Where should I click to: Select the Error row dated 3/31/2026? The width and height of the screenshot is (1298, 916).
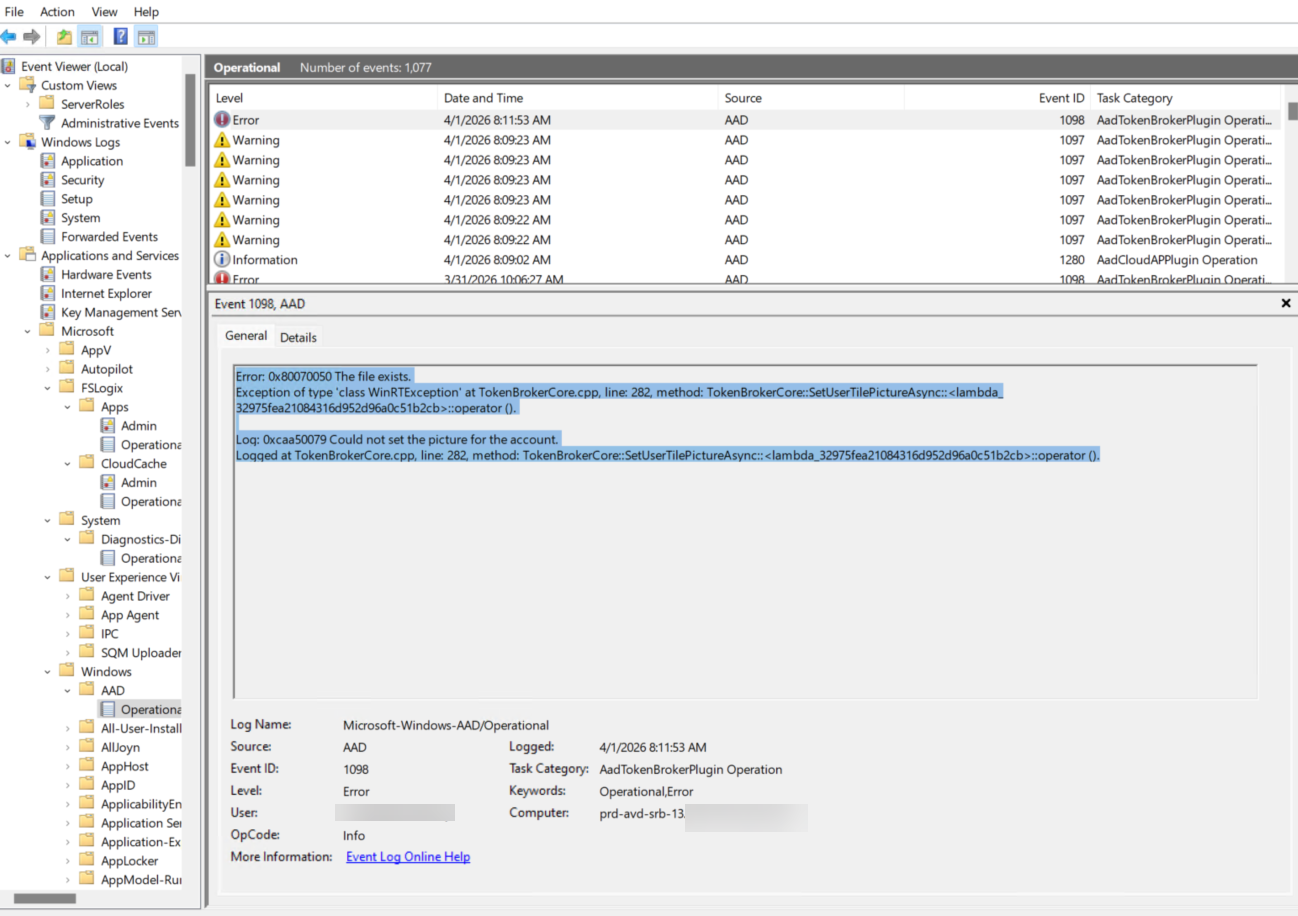(x=745, y=280)
